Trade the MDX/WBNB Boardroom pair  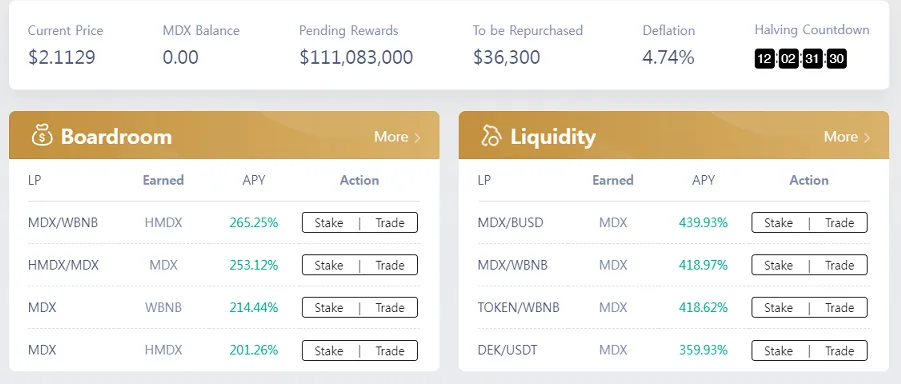point(390,223)
